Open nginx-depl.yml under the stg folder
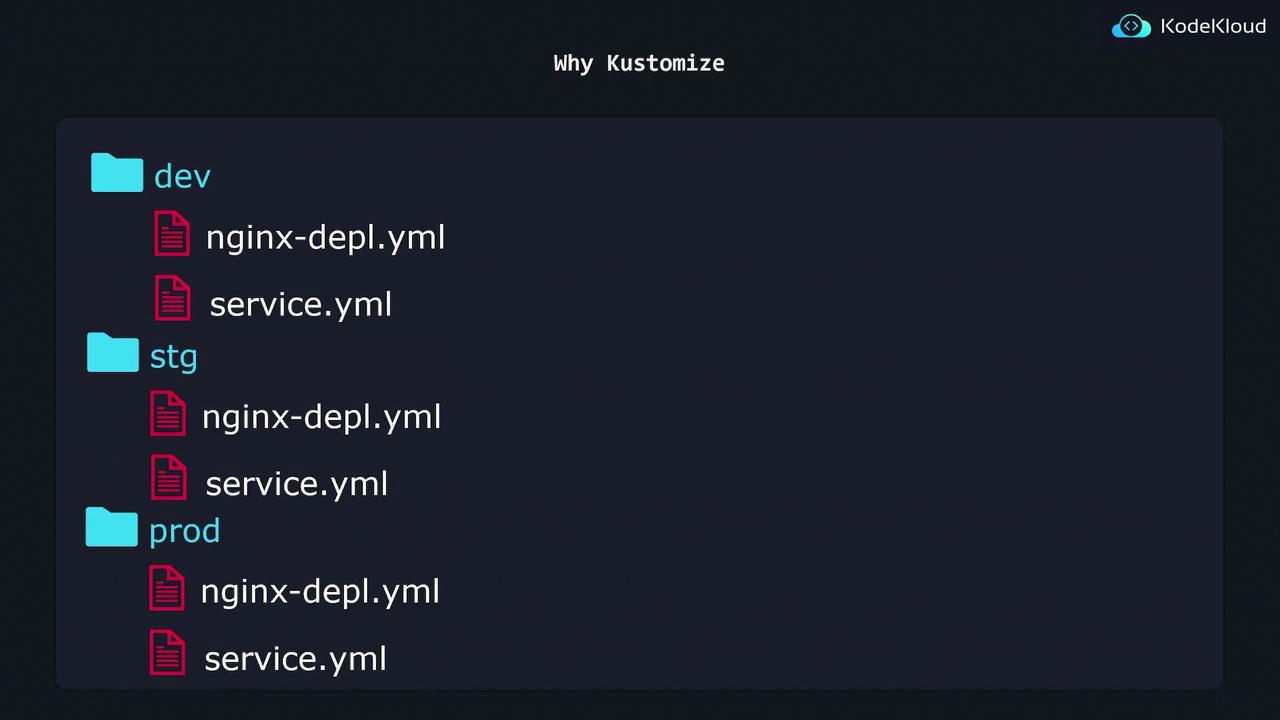The width and height of the screenshot is (1280, 720). coord(321,417)
